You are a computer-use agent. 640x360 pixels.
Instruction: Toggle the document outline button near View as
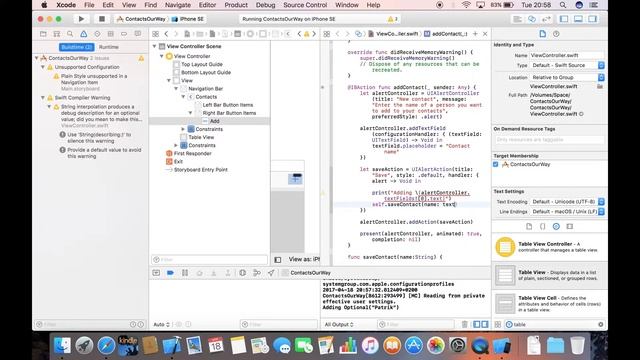coord(278,260)
